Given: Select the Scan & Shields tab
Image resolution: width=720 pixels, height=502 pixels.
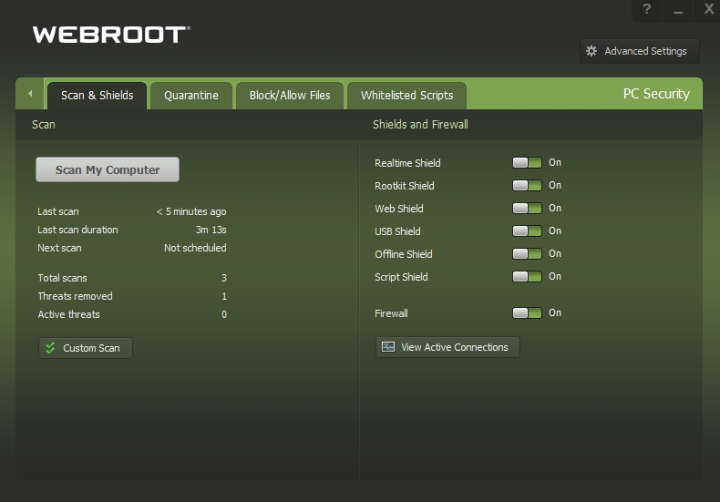Looking at the screenshot, I should 97,96.
